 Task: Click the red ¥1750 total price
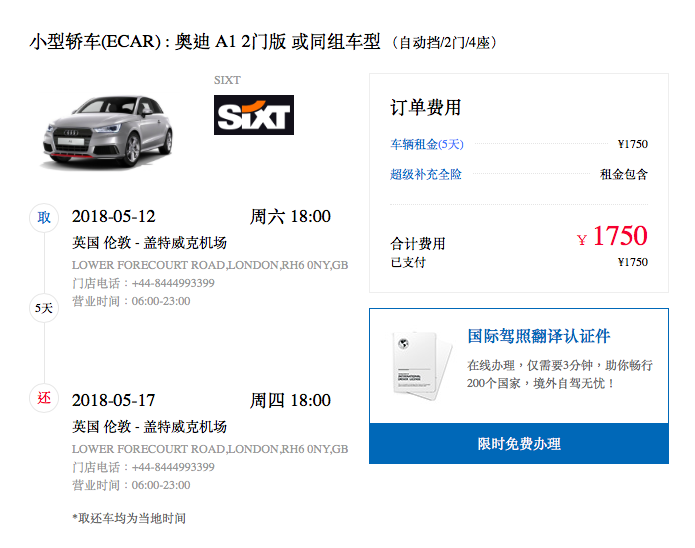click(612, 236)
